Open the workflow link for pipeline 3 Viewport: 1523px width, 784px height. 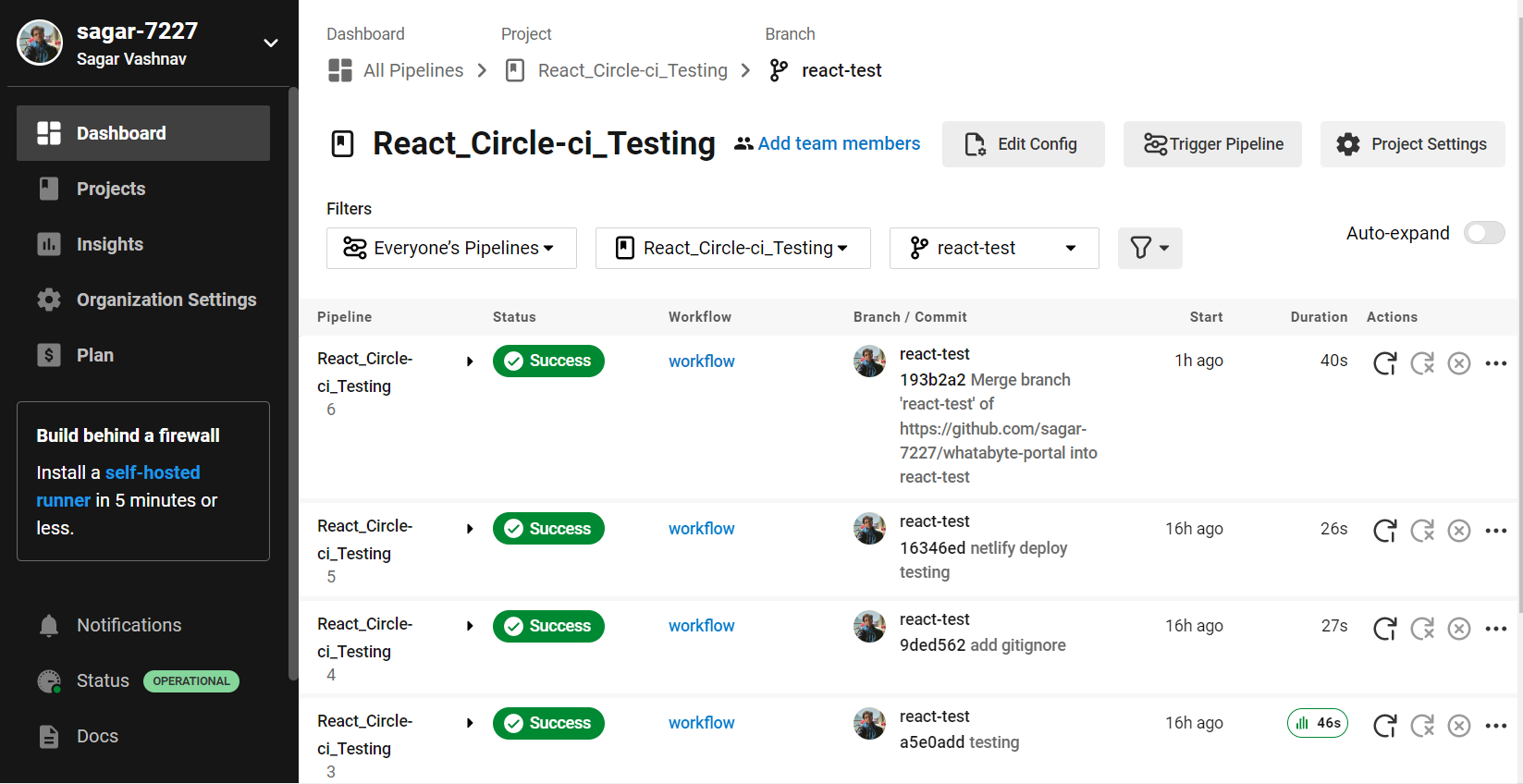point(701,723)
